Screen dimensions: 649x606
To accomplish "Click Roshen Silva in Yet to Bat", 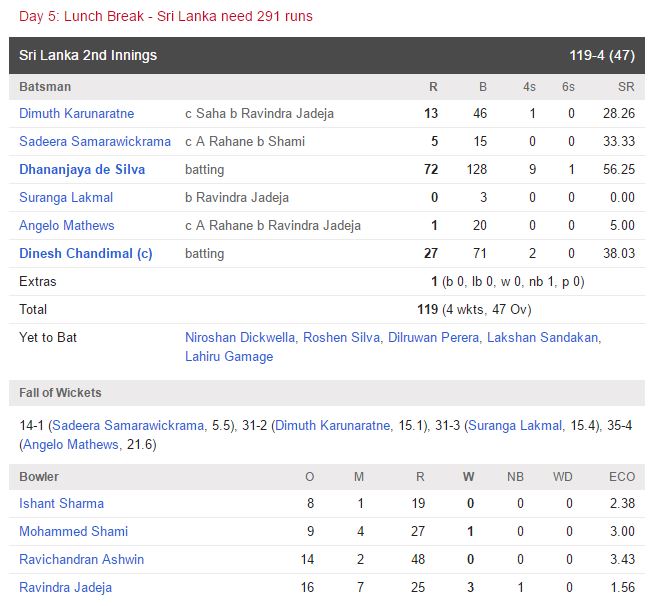I will [x=341, y=338].
